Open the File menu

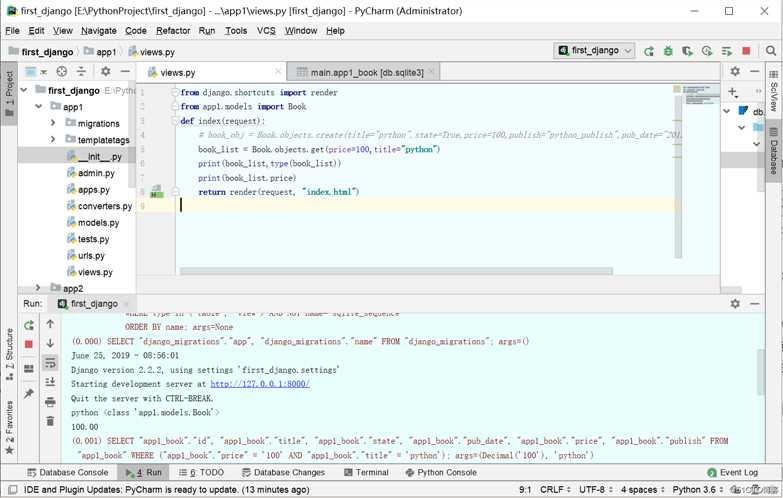click(12, 30)
